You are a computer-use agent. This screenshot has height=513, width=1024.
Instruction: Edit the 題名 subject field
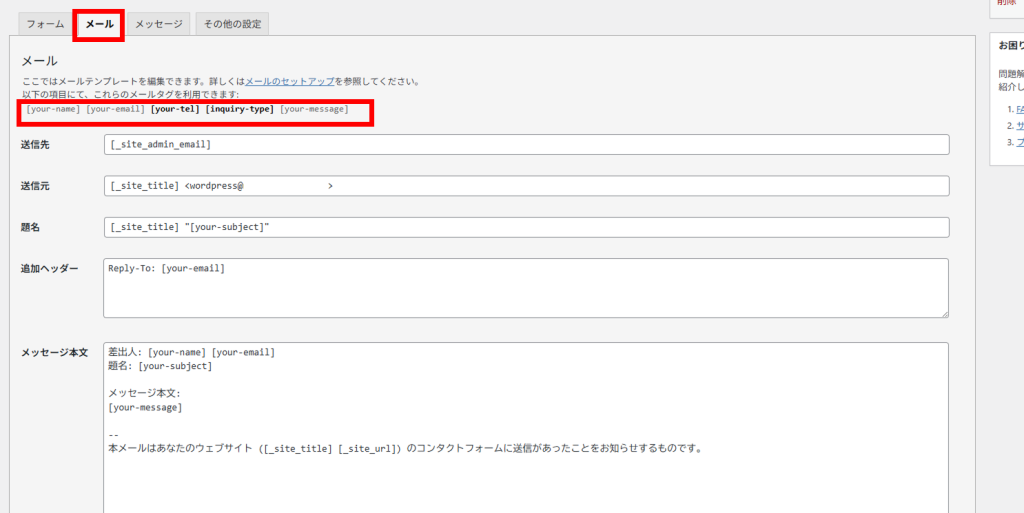(x=526, y=227)
